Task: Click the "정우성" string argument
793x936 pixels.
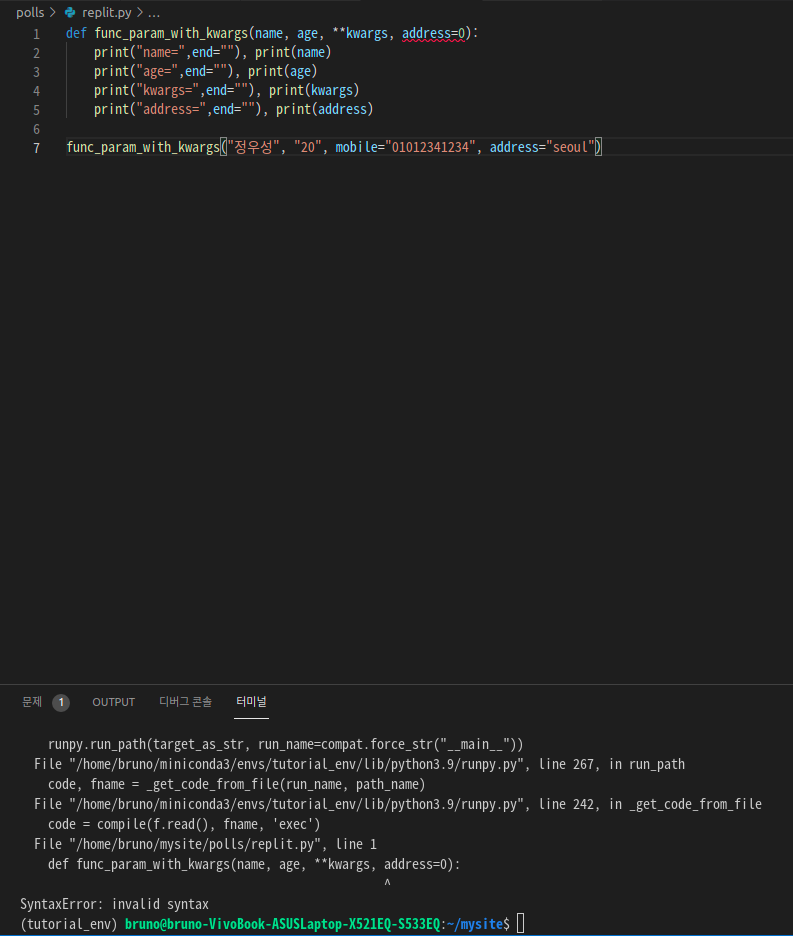Action: [x=253, y=147]
